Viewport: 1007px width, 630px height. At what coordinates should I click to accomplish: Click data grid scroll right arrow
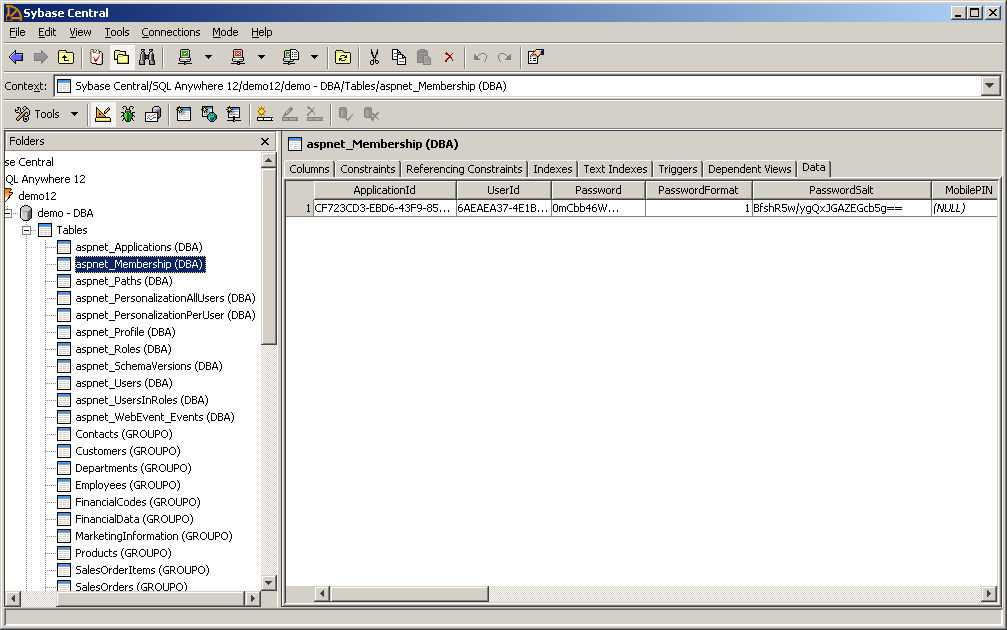click(x=989, y=594)
